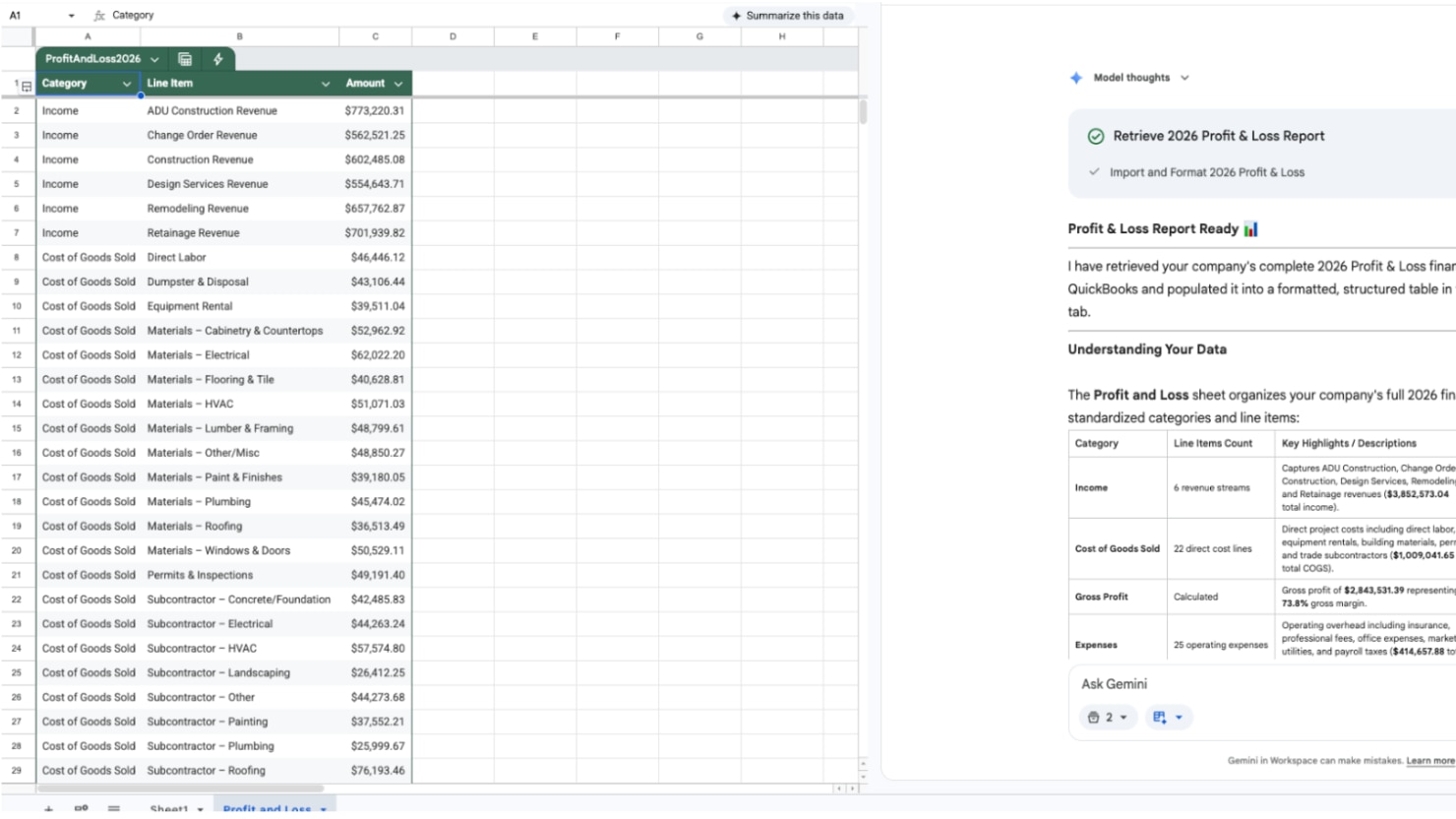Open the ProfitAndLoss2026 table name dropdown
This screenshot has width=1456, height=819.
pyautogui.click(x=154, y=59)
